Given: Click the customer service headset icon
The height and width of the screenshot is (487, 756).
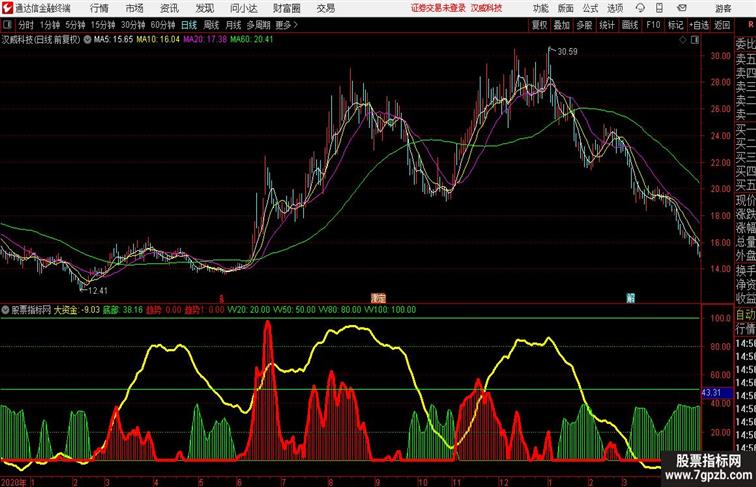Looking at the screenshot, I should (x=640, y=8).
